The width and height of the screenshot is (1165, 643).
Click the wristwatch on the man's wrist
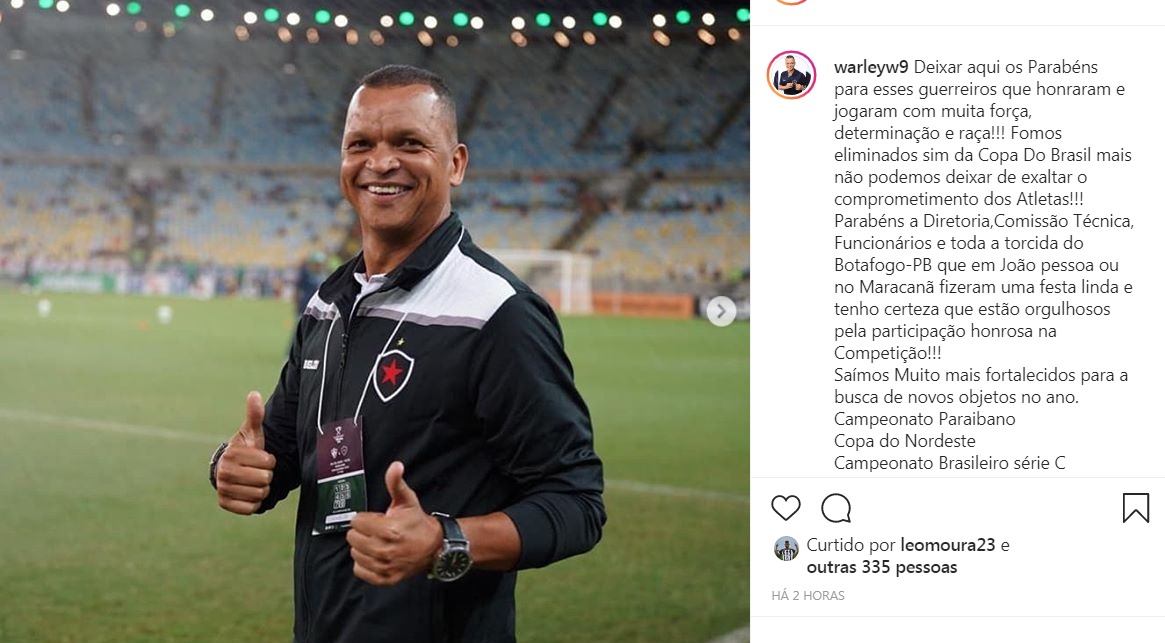click(450, 551)
